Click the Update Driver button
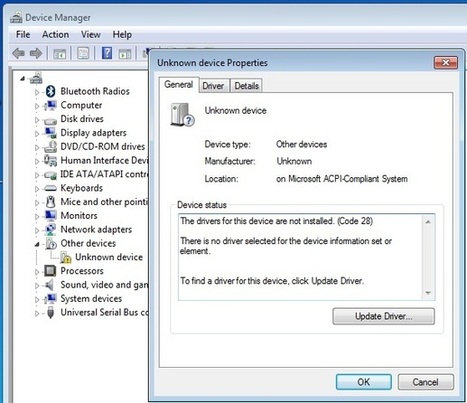The height and width of the screenshot is (403, 467). click(384, 316)
